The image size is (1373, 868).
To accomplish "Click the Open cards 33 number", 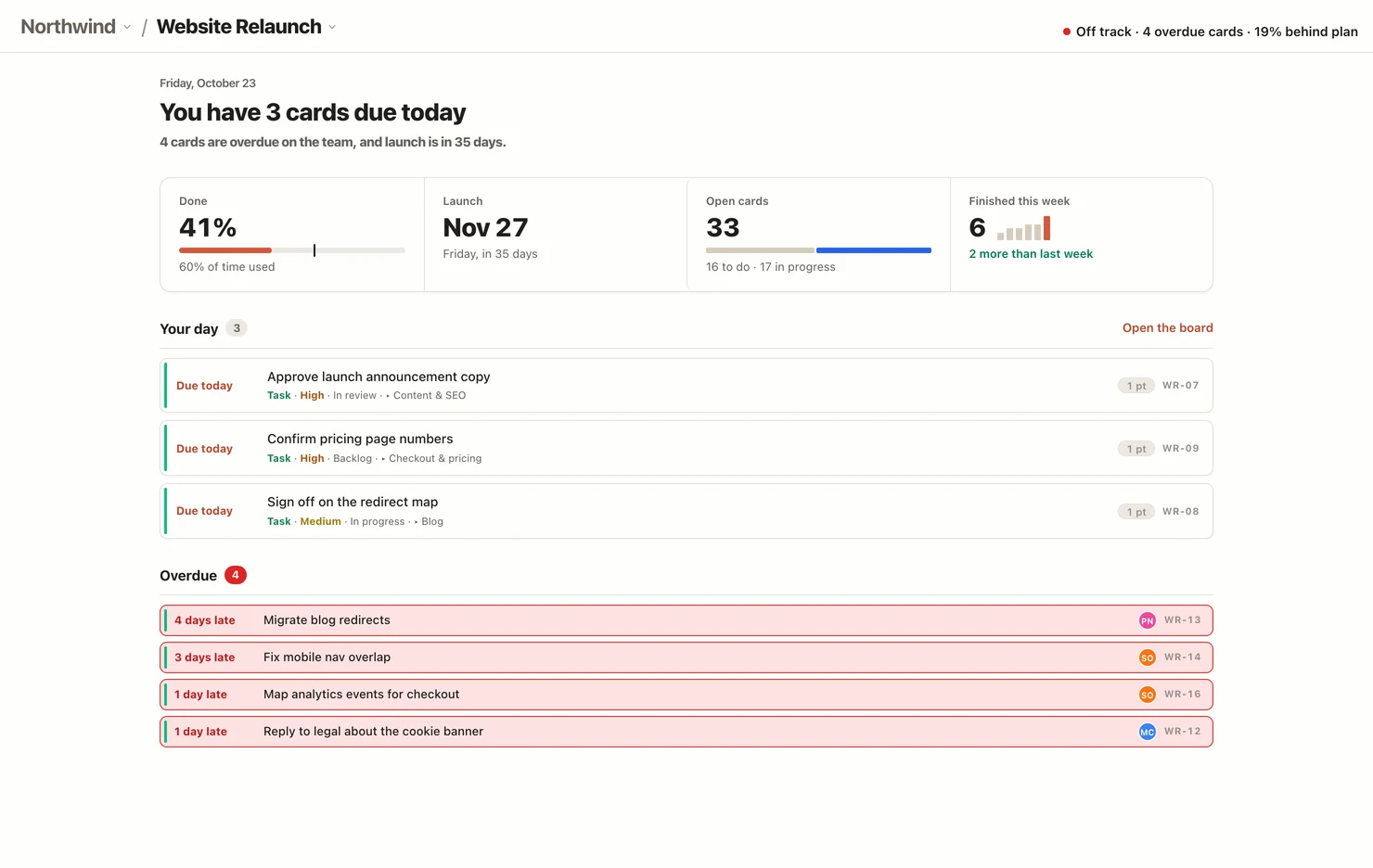I will [x=723, y=227].
